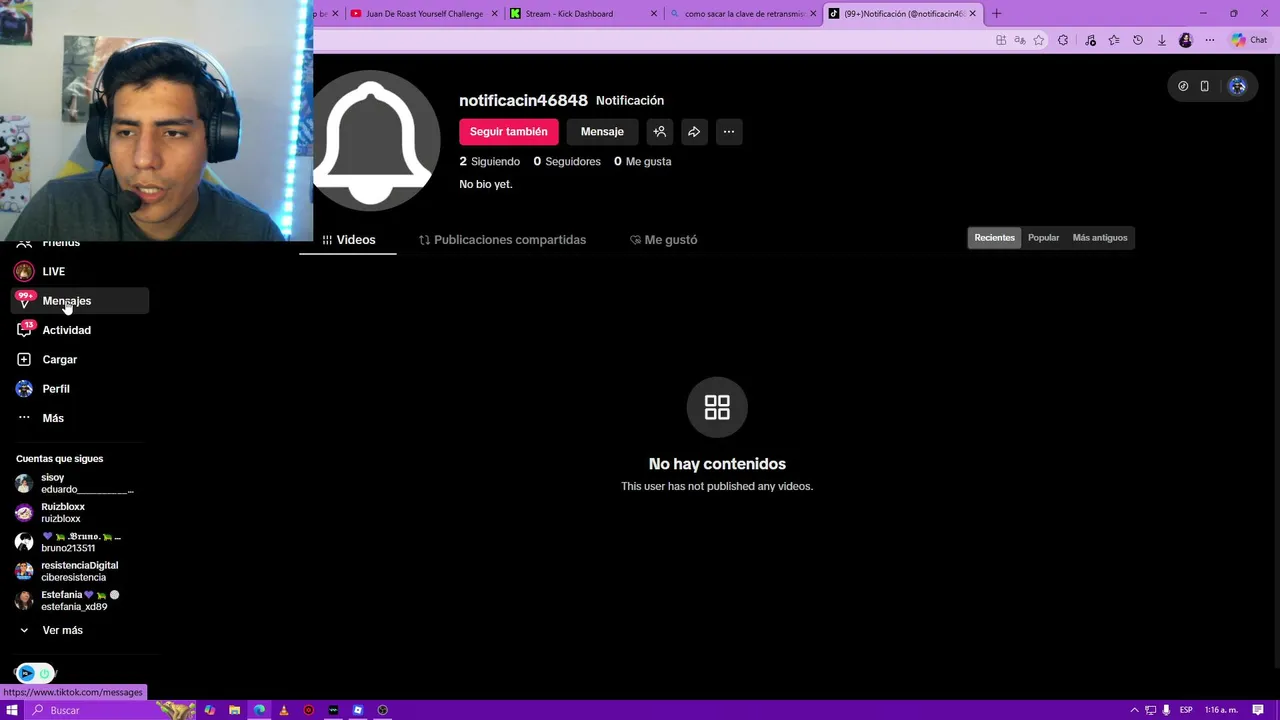The image size is (1280, 720).
Task: Open Roblox from the taskbar
Action: click(358, 710)
